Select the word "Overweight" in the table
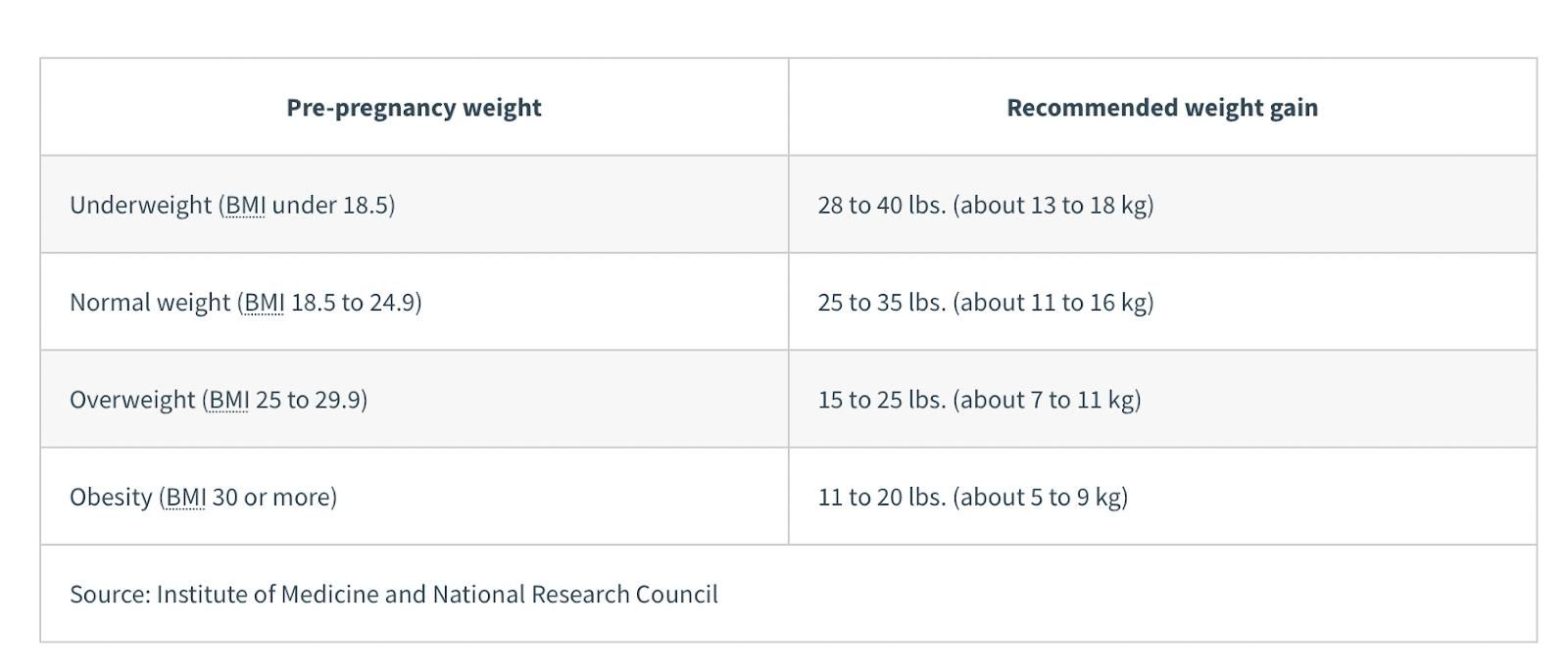The width and height of the screenshot is (1568, 672). 132,400
